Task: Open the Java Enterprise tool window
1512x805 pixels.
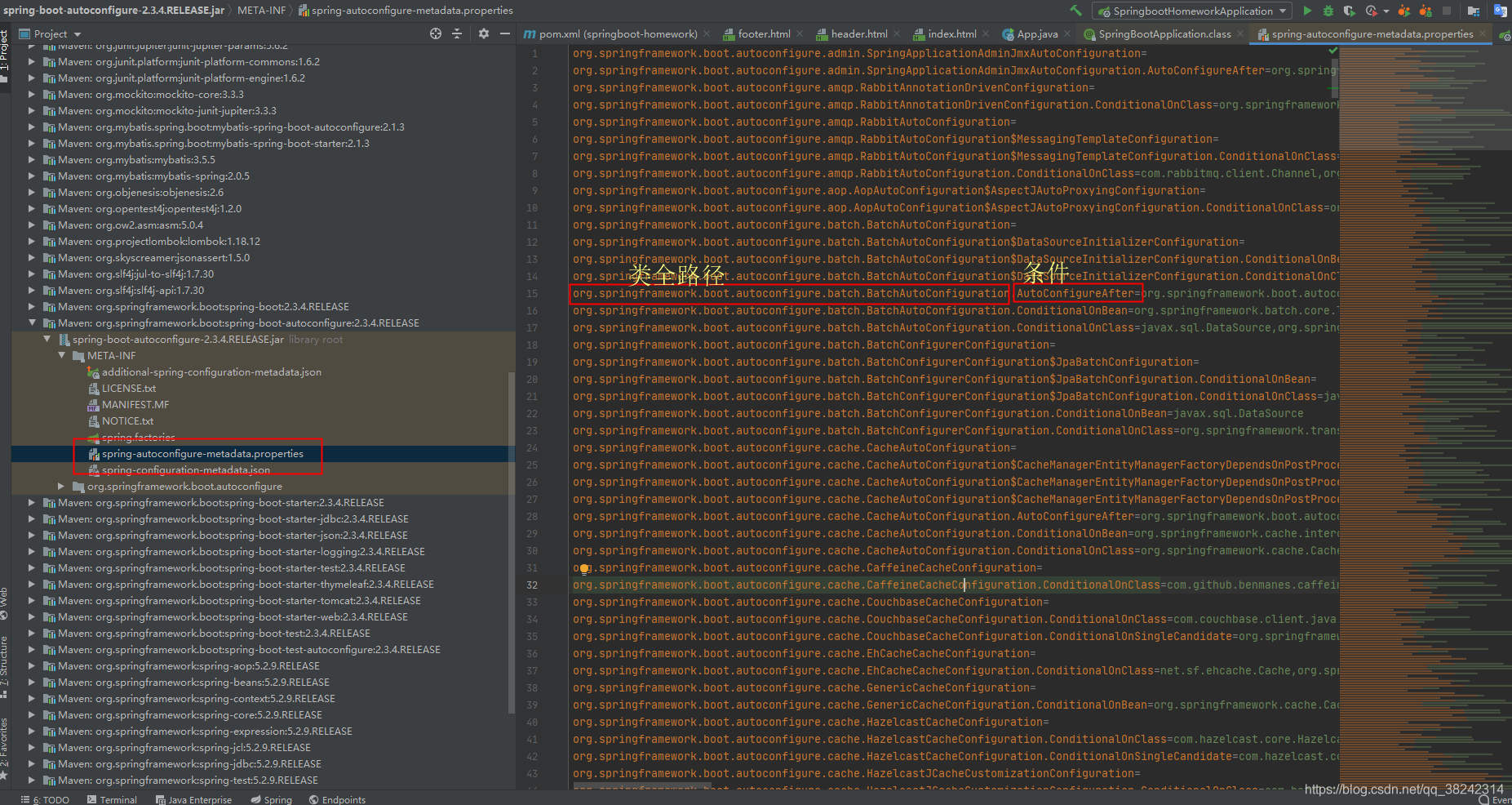Action: 193,799
